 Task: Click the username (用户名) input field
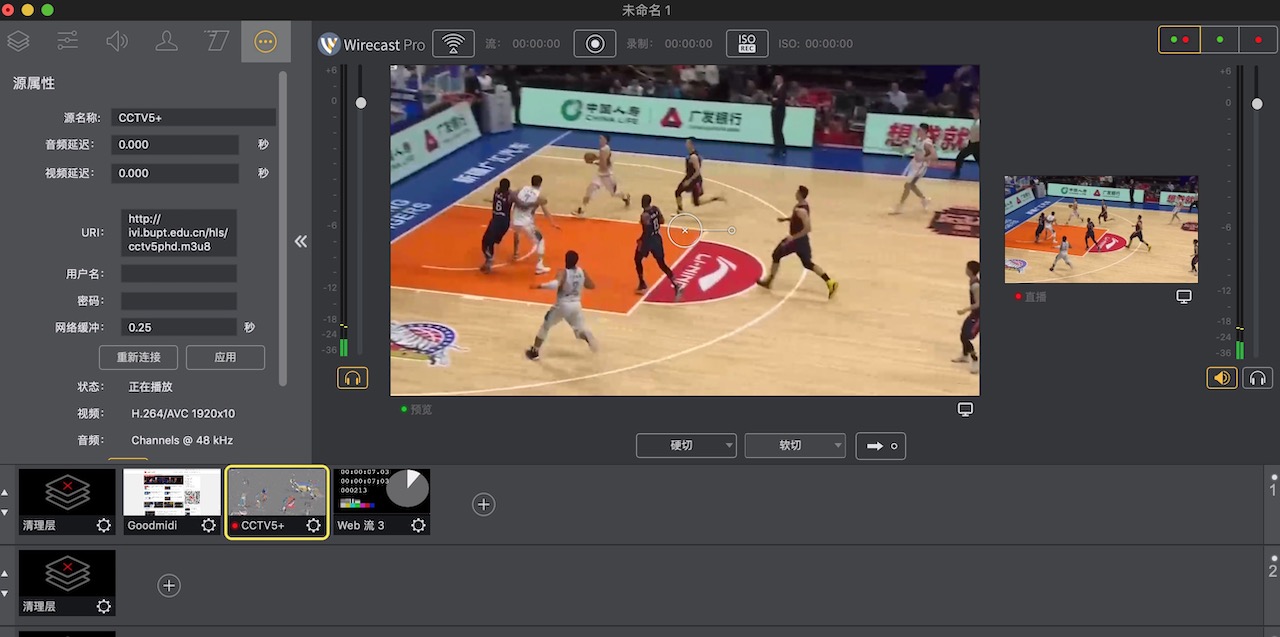coord(179,274)
